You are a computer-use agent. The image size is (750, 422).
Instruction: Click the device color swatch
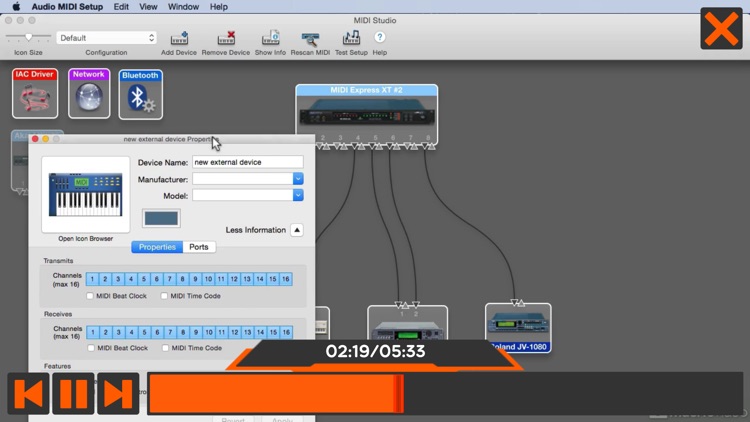tap(161, 218)
